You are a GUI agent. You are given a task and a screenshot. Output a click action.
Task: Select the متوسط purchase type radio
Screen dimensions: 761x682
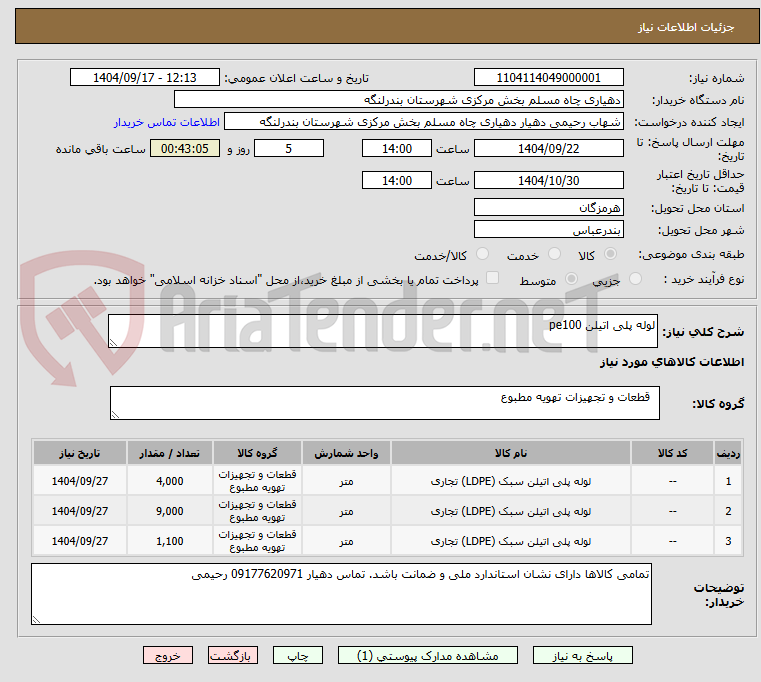(571, 279)
